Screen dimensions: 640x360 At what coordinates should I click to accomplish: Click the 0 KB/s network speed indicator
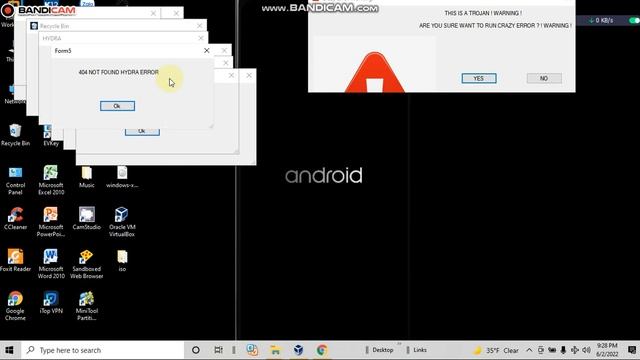click(600, 20)
